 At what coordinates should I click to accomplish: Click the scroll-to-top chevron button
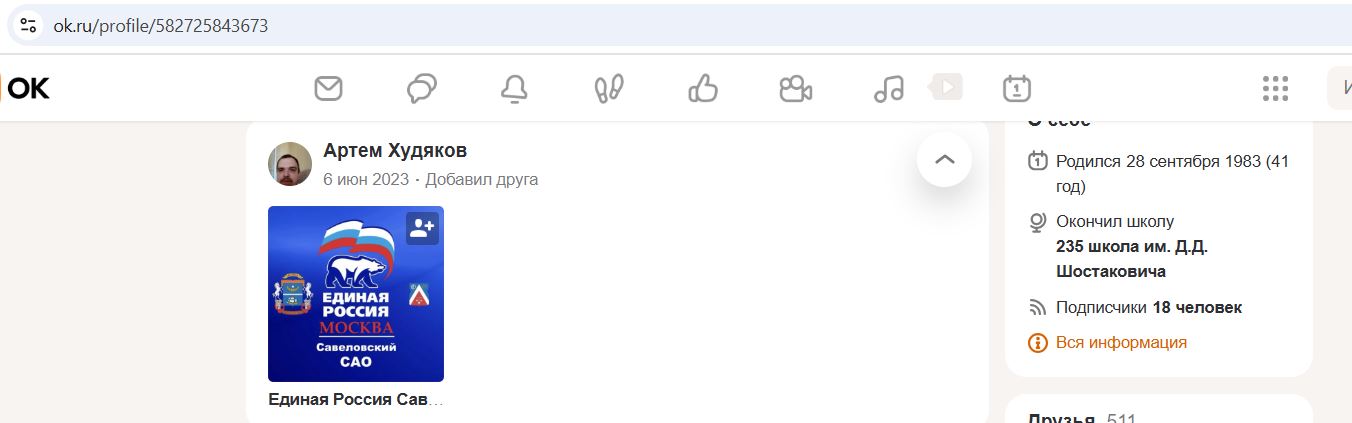coord(944,159)
